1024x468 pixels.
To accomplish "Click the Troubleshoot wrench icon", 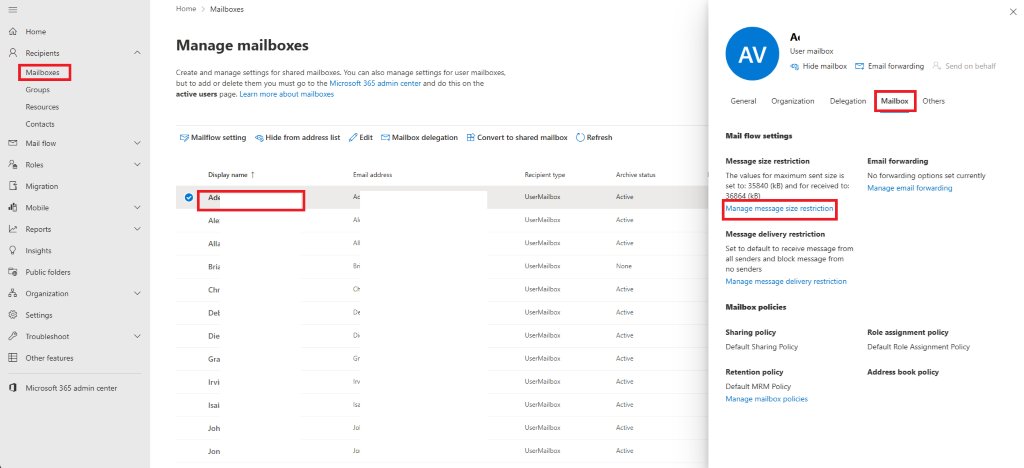I will point(12,336).
